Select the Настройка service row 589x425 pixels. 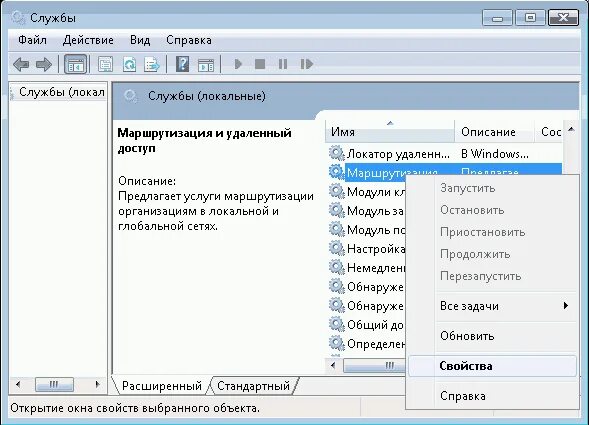tap(366, 248)
